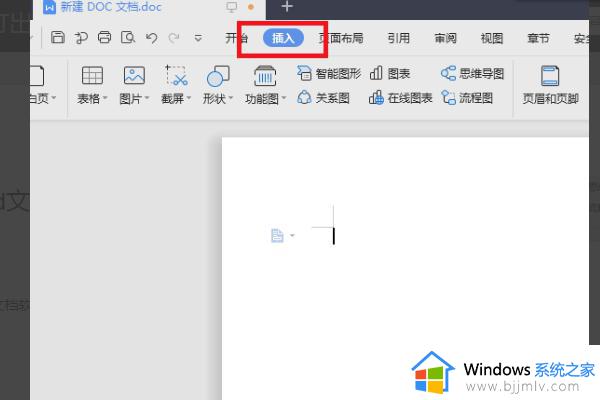Expand the quick access toolbar customize arrow
Viewport: 600px width, 400px height.
(198, 38)
